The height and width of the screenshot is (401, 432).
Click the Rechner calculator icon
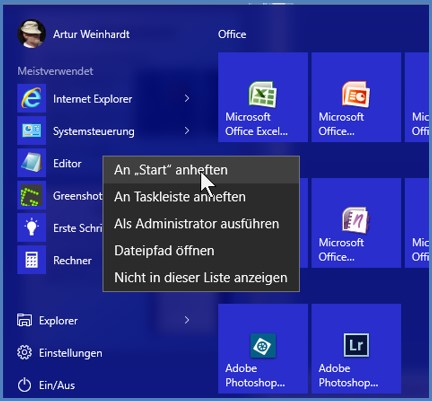[x=32, y=260]
